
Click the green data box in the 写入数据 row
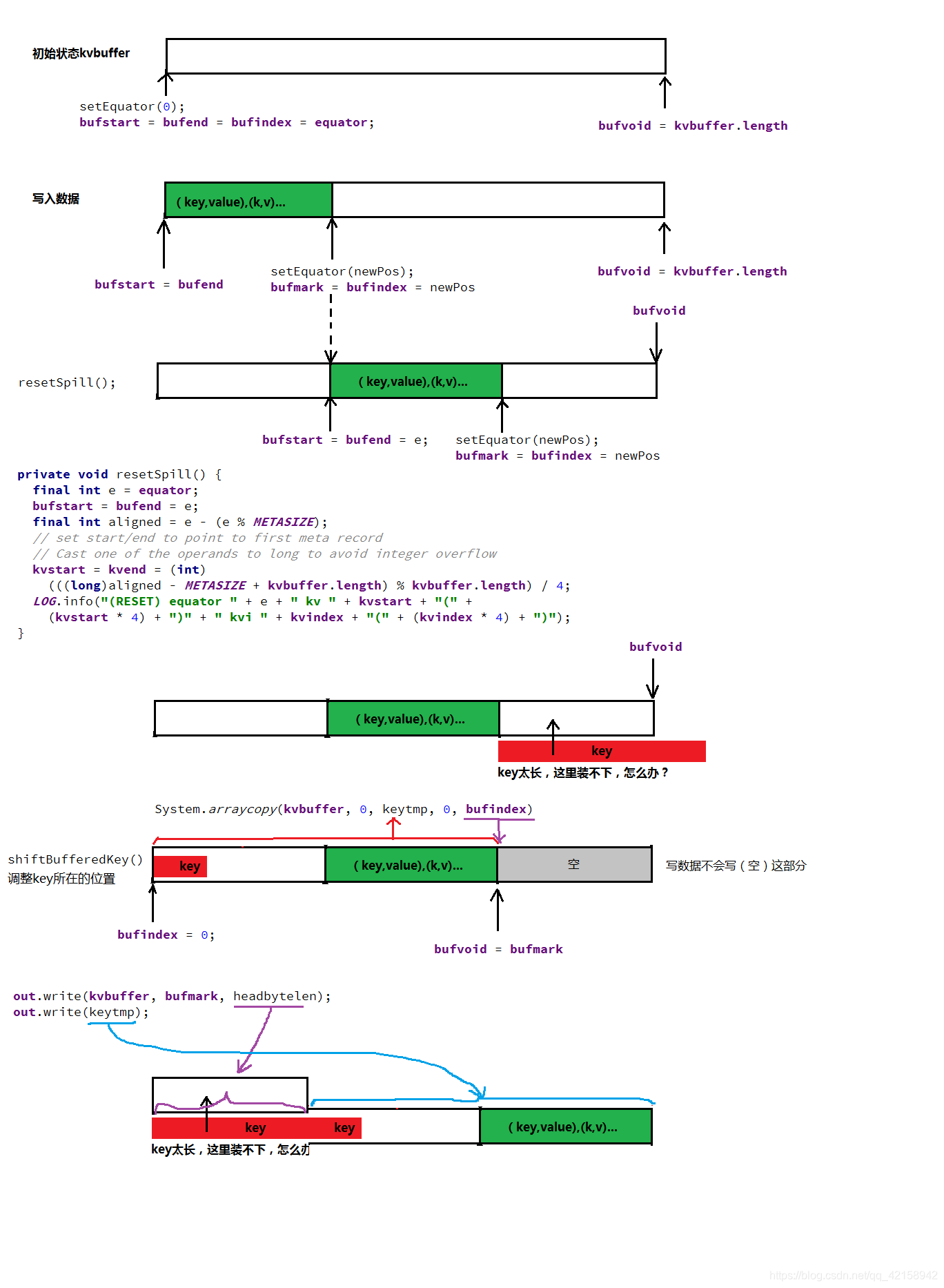(x=248, y=200)
